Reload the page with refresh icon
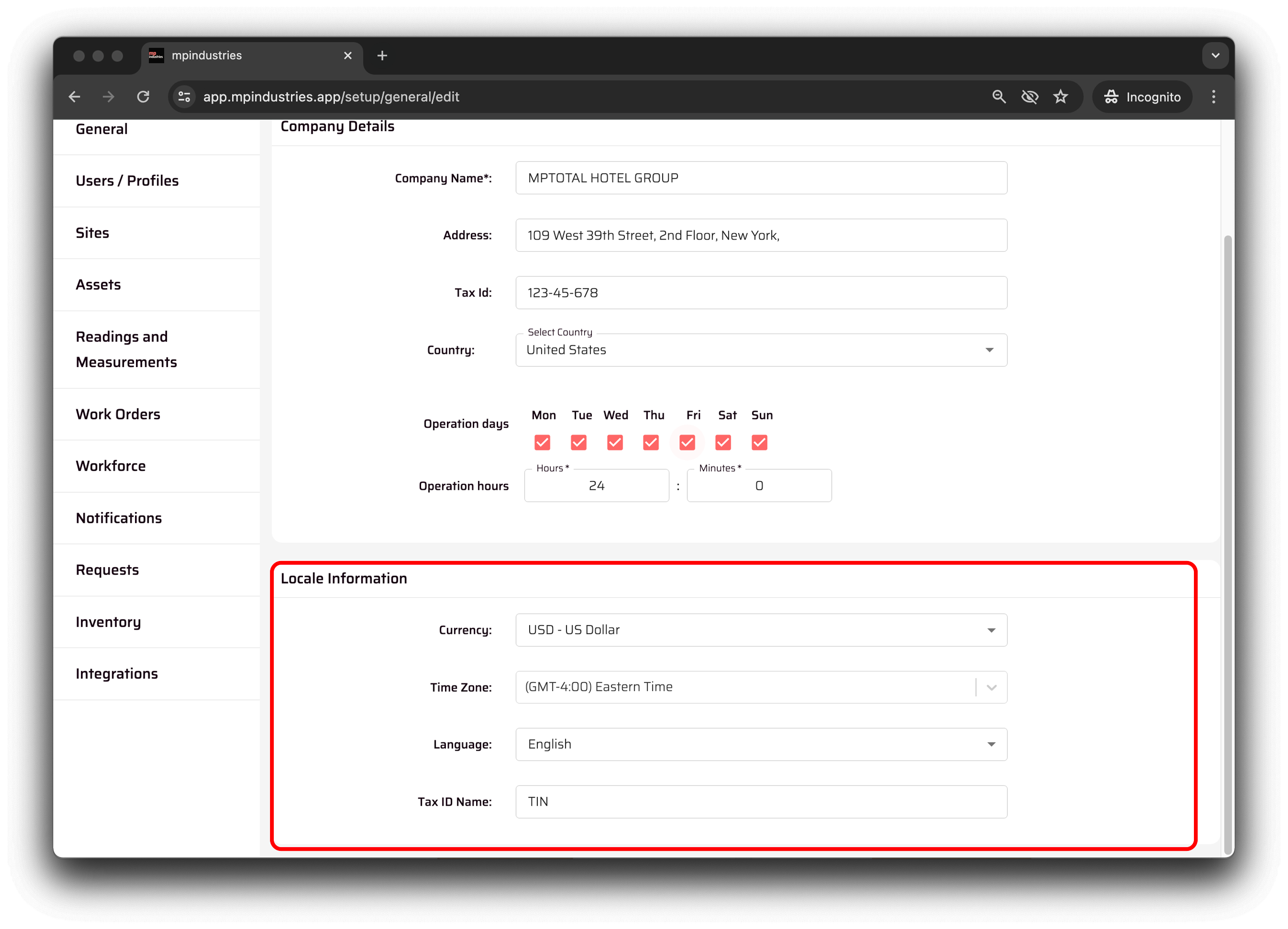1288x929 pixels. [x=143, y=97]
